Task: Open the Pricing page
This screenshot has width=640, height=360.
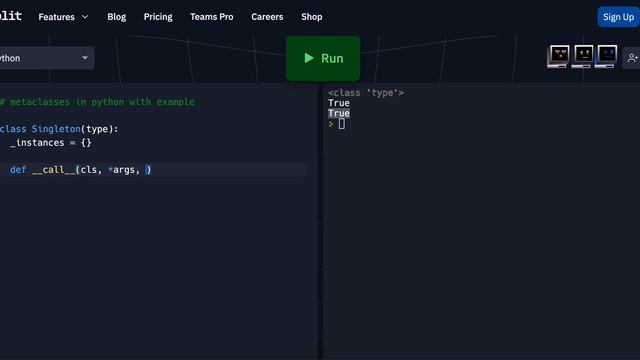Action: pos(158,17)
